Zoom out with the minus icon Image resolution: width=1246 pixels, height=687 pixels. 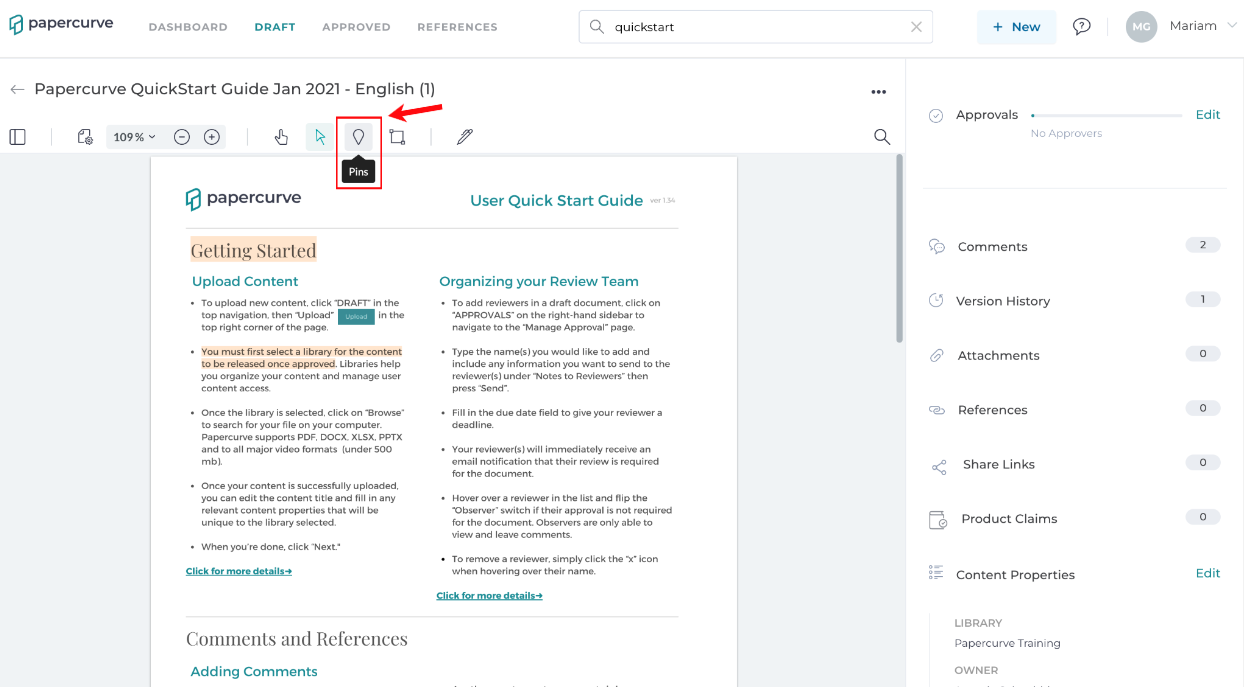click(x=182, y=137)
